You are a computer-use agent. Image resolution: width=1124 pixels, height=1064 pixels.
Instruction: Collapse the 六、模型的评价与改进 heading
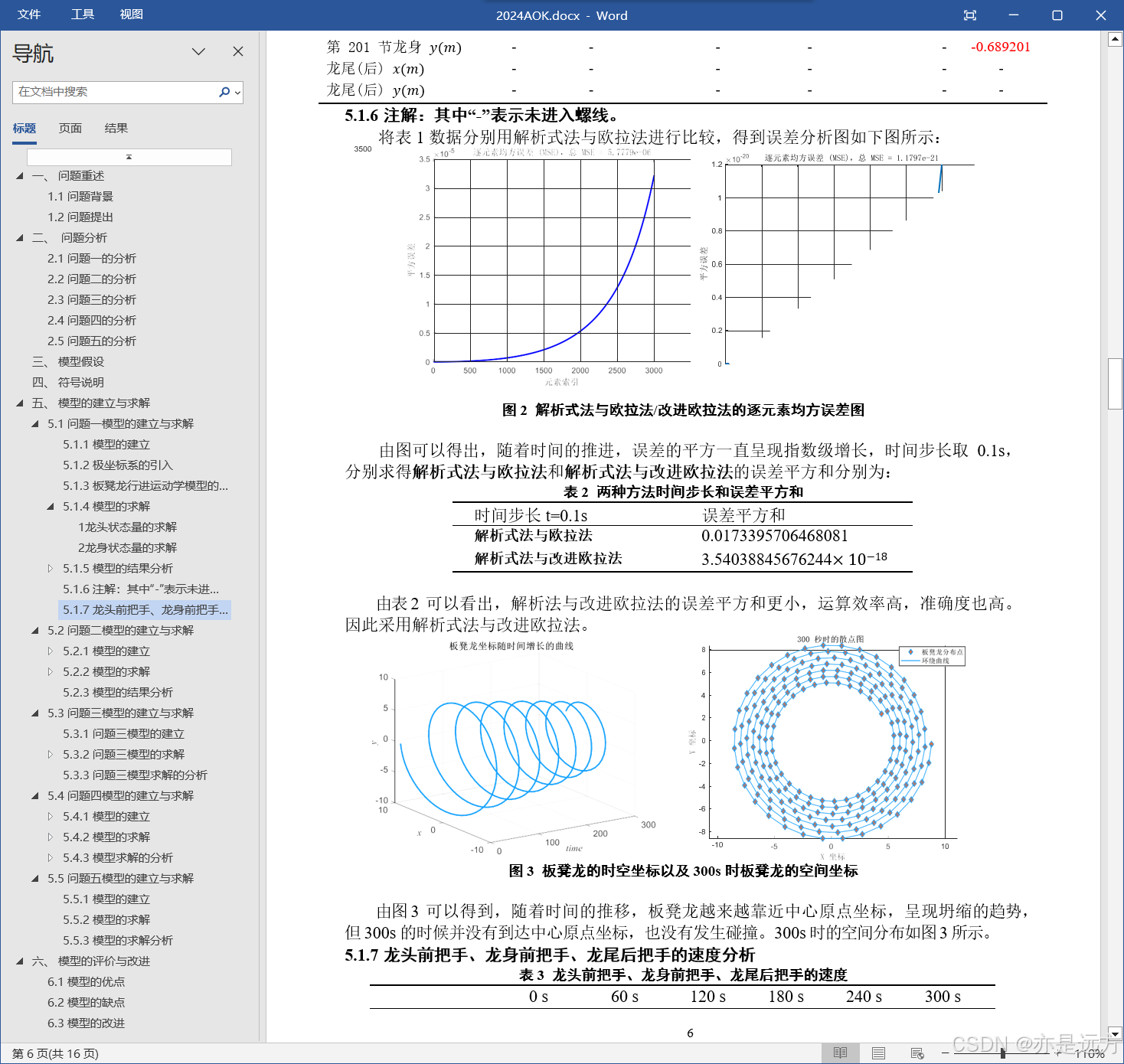point(20,961)
